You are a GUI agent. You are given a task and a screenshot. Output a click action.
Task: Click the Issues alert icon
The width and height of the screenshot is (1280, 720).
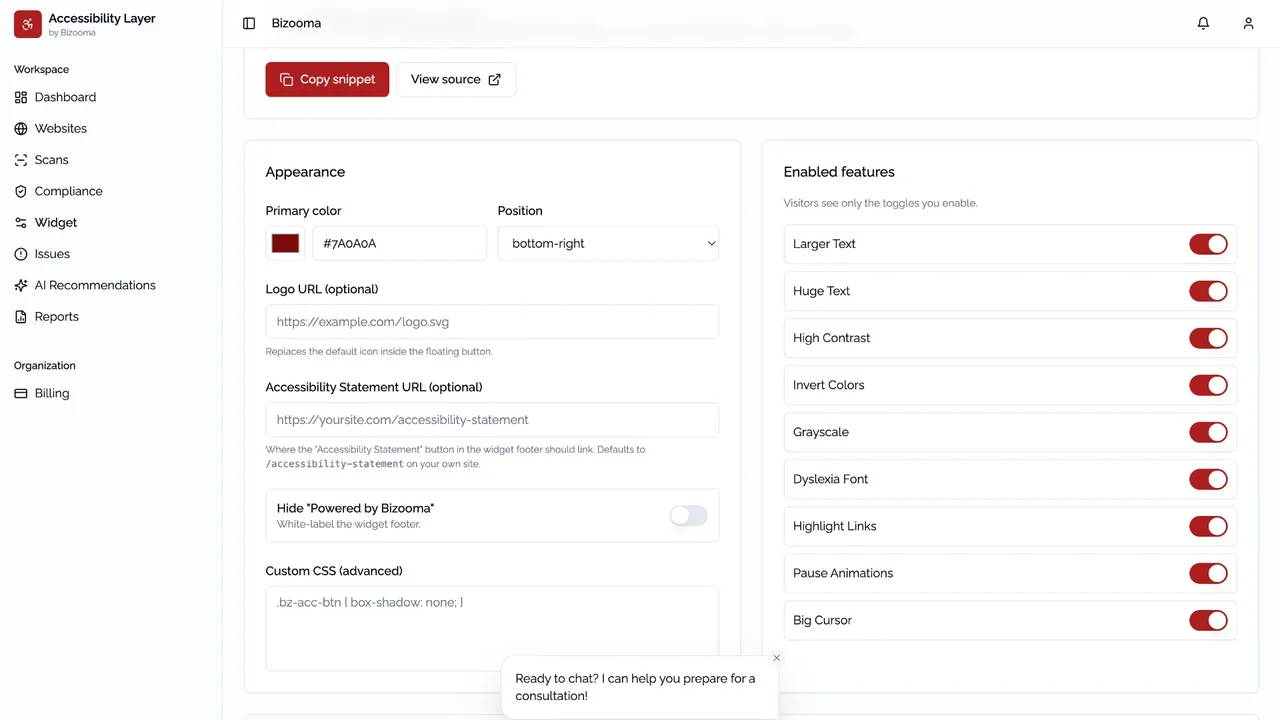pos(21,254)
